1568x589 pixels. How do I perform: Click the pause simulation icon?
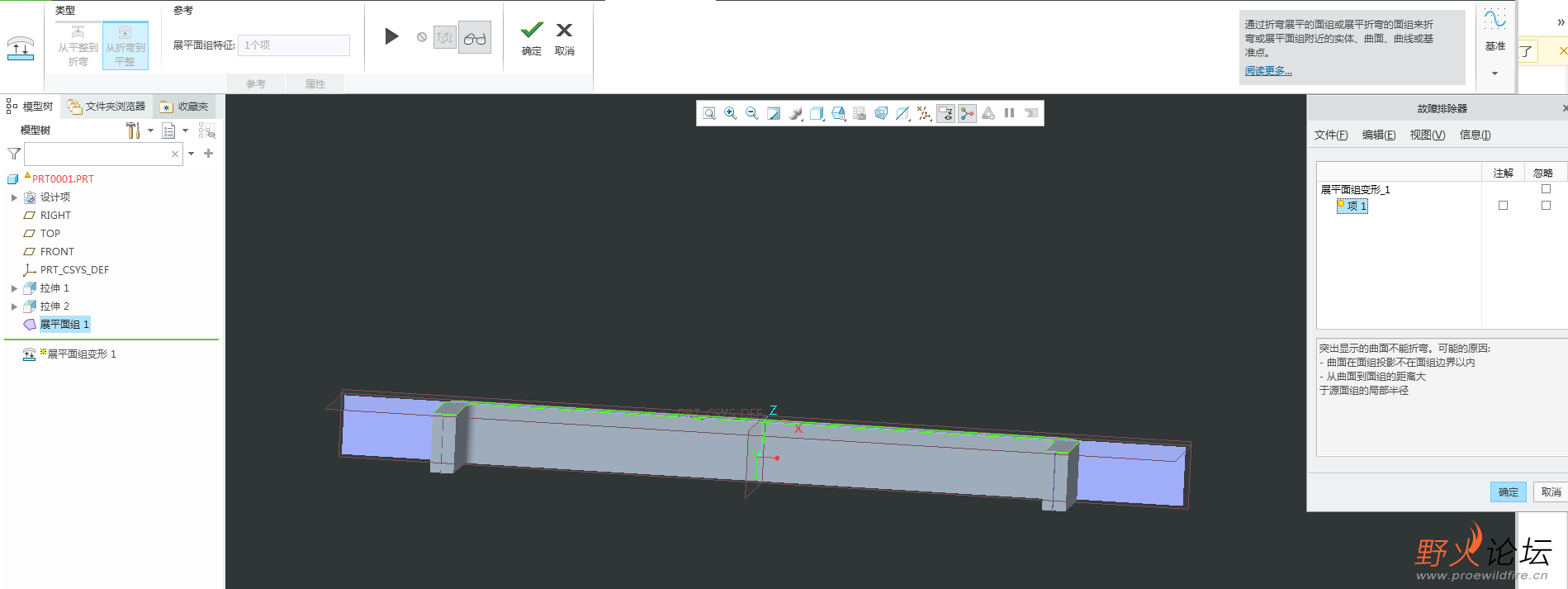(1009, 113)
